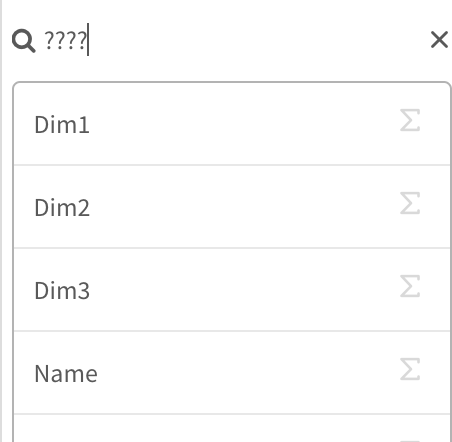The width and height of the screenshot is (452, 442).
Task: Open the cut-off list row under Name
Action: coord(232,428)
